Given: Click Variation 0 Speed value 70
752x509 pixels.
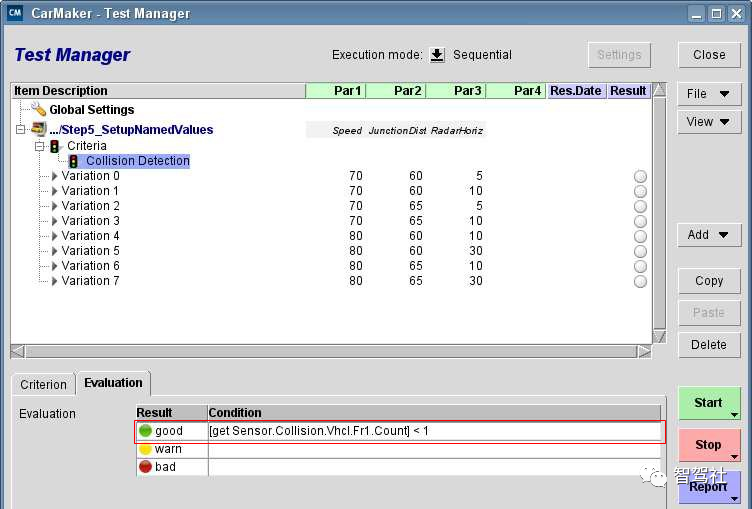Looking at the screenshot, I should click(356, 176).
